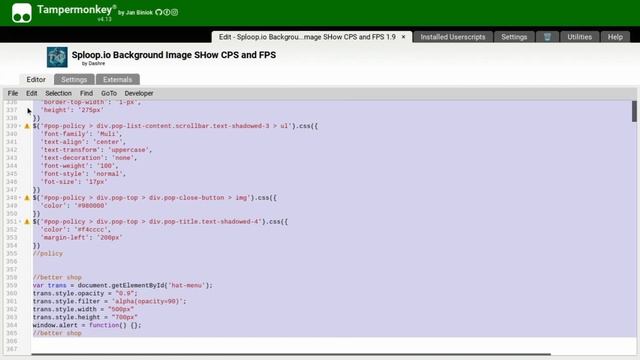Open the Utilities tab
This screenshot has width=640, height=360.
coord(579,37)
